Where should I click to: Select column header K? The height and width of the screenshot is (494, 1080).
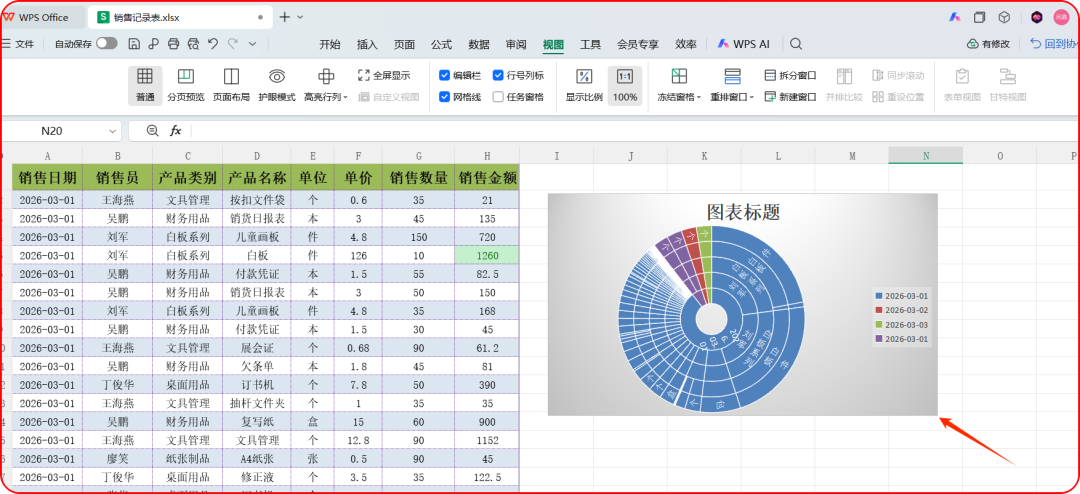point(704,156)
